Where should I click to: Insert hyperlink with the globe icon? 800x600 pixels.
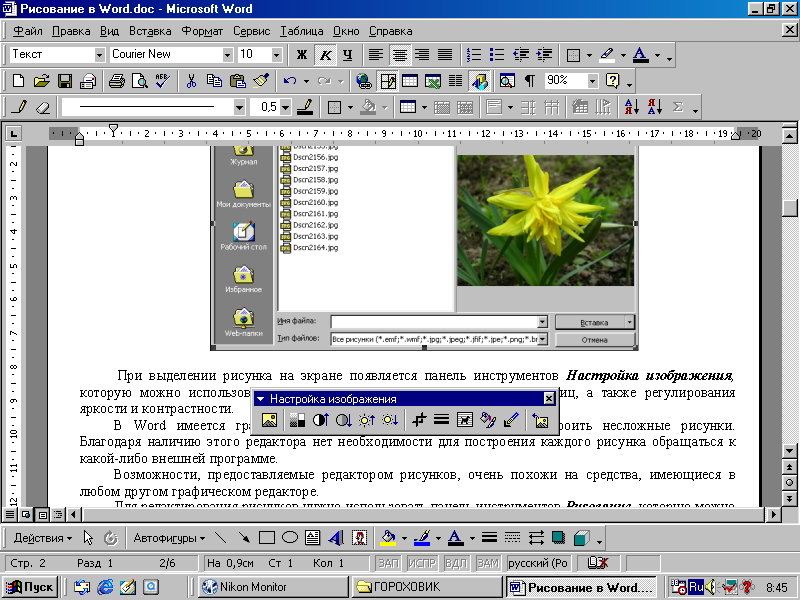click(x=364, y=81)
